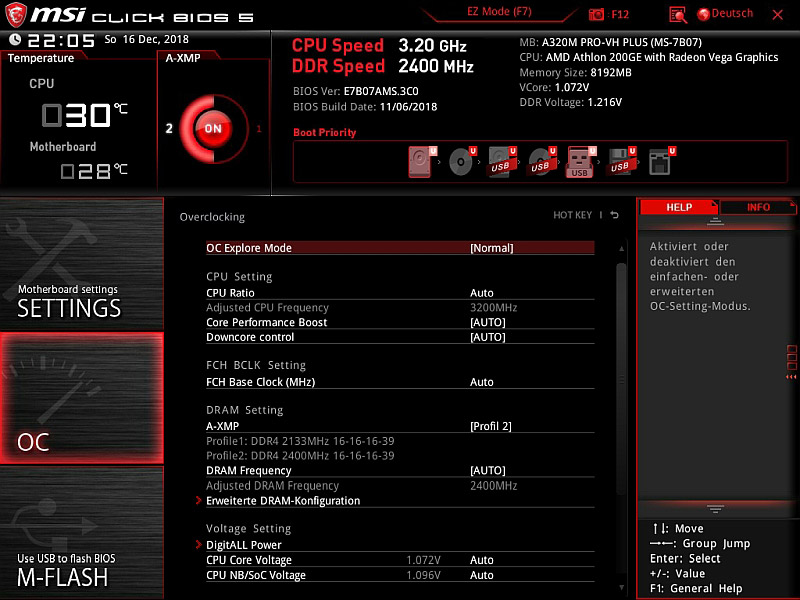The width and height of the screenshot is (800, 600).
Task: Click the Boot Priority label
Action: tap(324, 133)
